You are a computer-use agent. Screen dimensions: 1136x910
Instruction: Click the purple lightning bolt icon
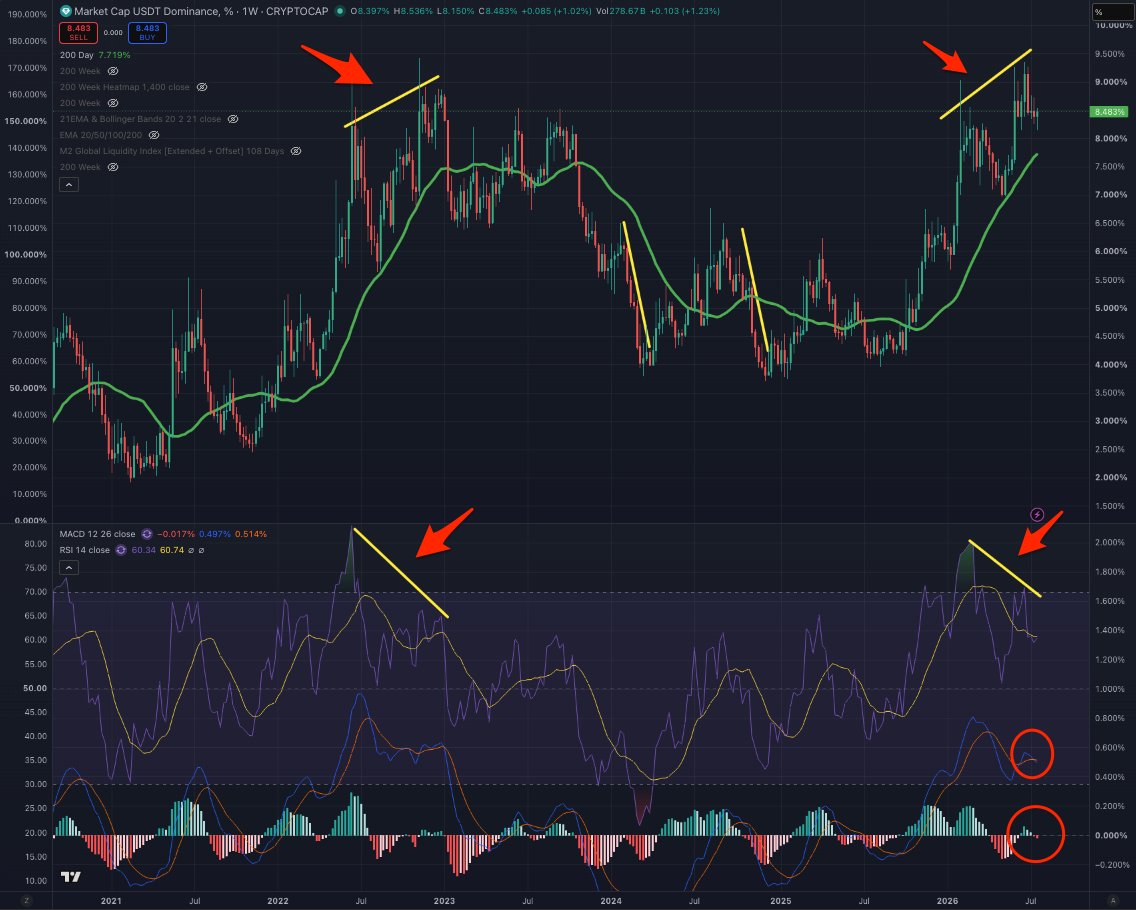pyautogui.click(x=1037, y=514)
